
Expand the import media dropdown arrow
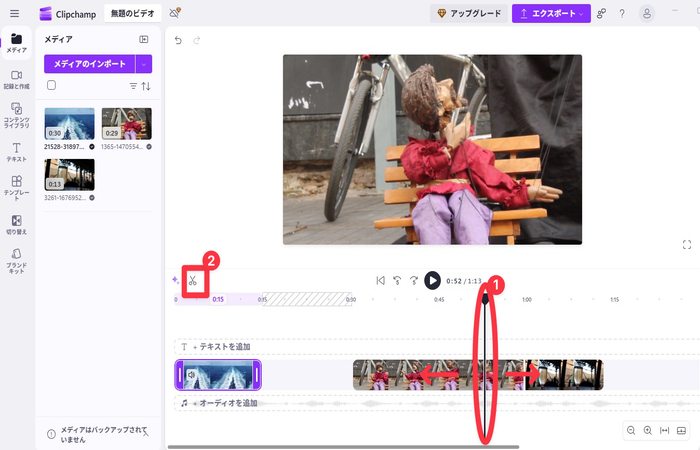[x=144, y=64]
